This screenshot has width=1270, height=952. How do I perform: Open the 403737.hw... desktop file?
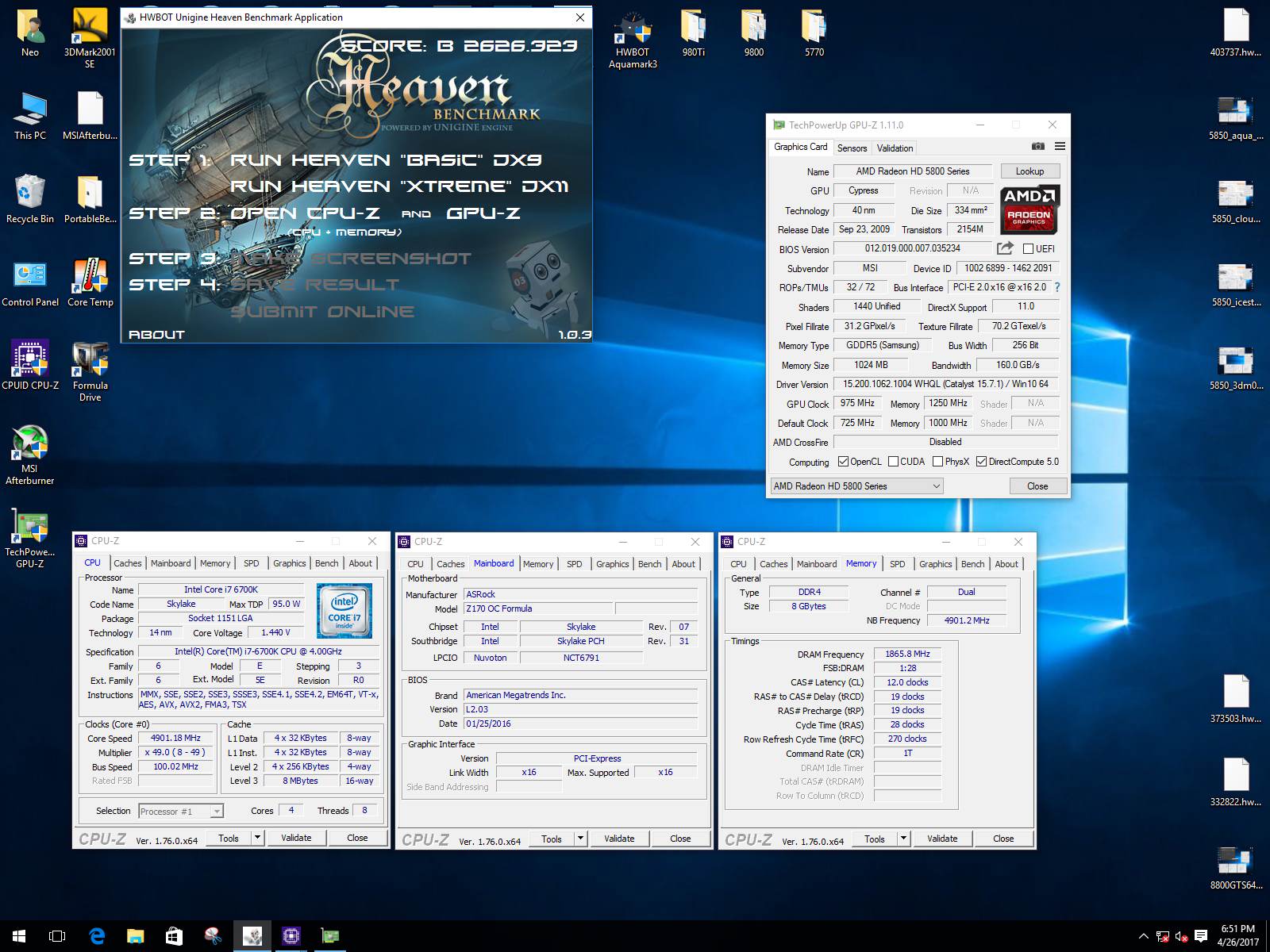click(x=1236, y=32)
